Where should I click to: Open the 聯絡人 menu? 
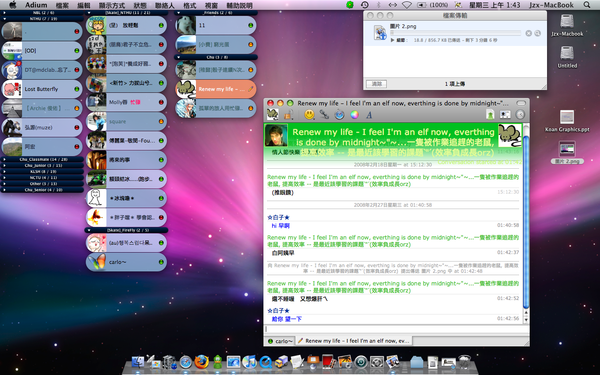[x=165, y=5]
